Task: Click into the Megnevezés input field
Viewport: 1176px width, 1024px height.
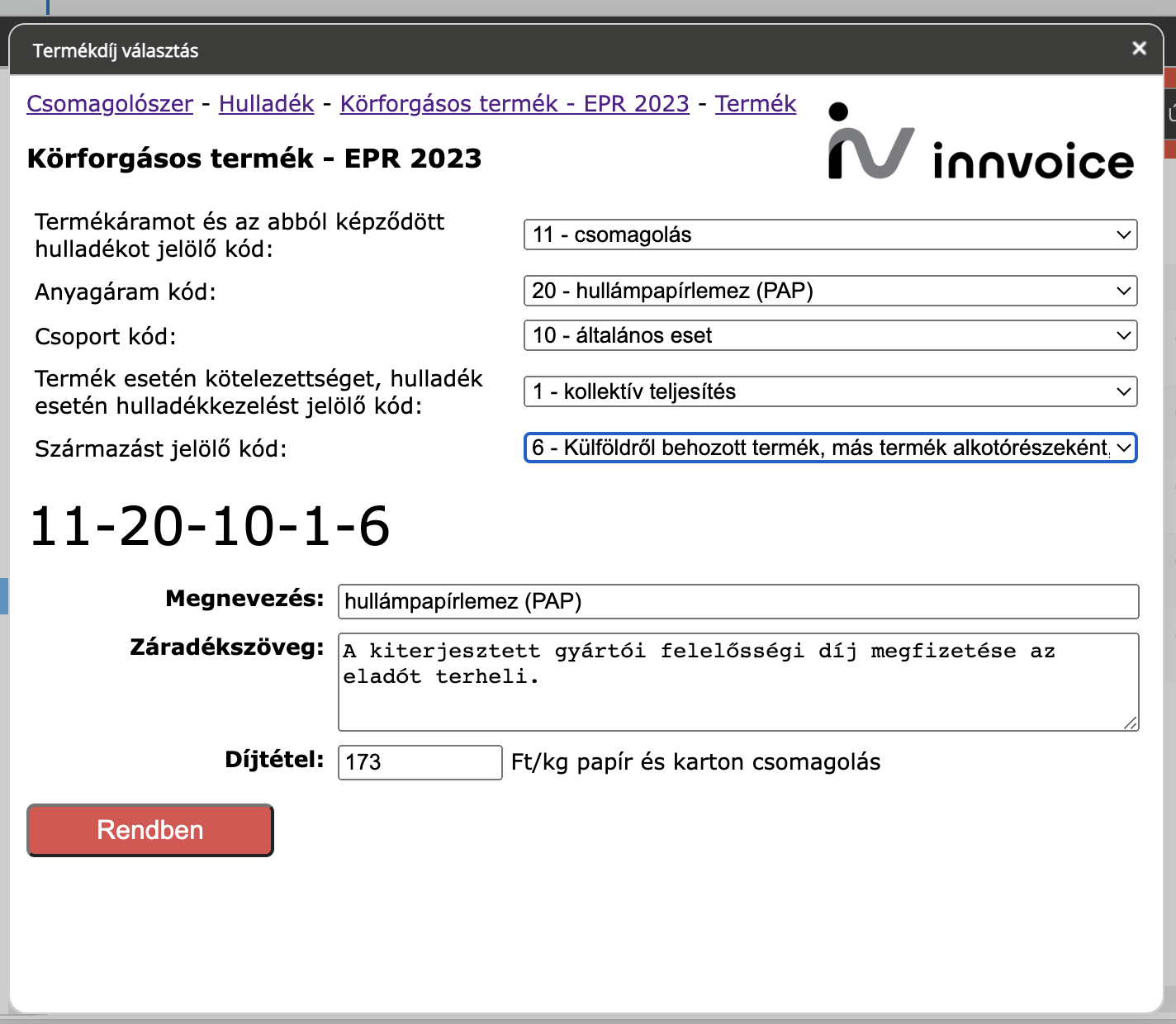Action: pos(738,601)
